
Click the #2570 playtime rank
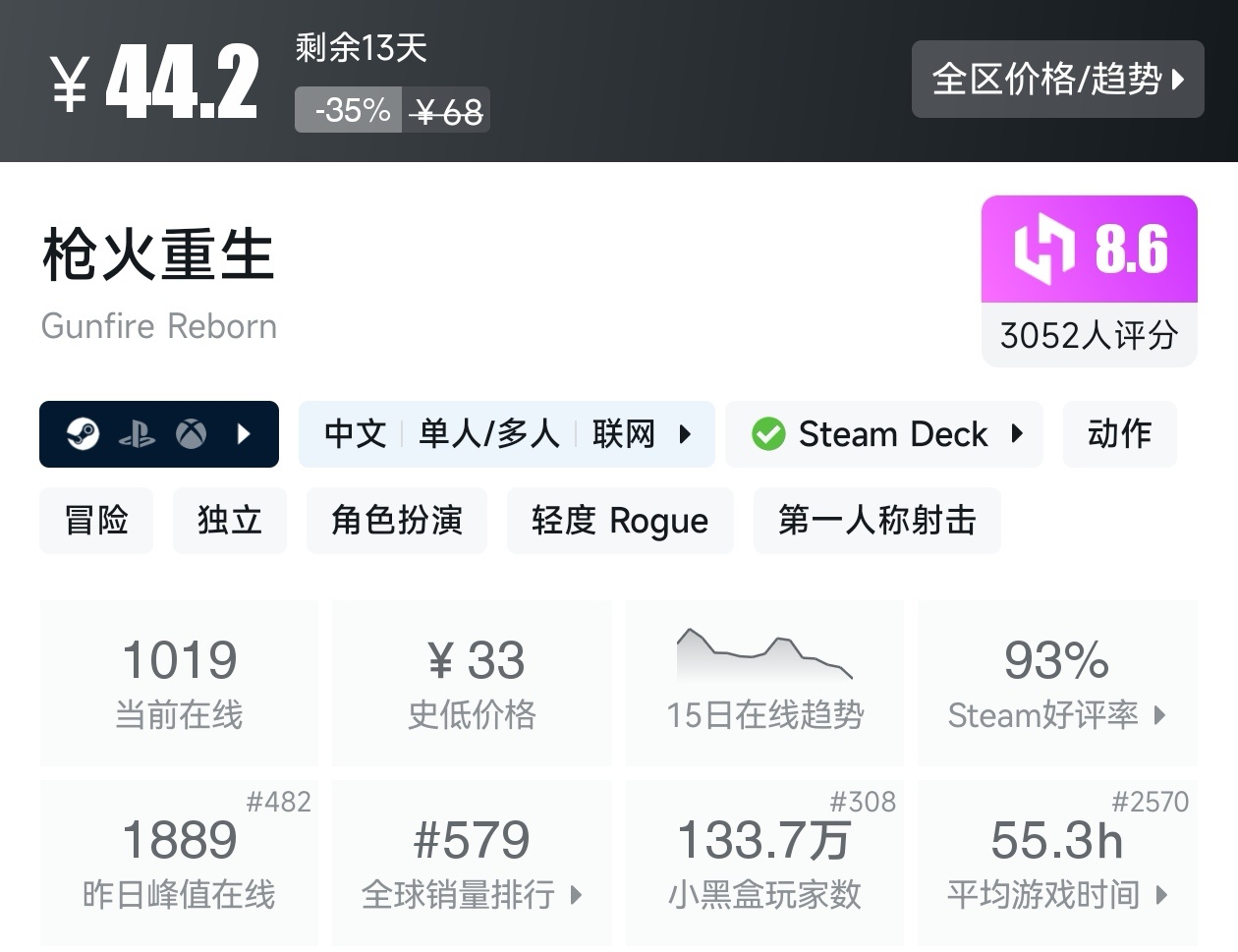1150,803
